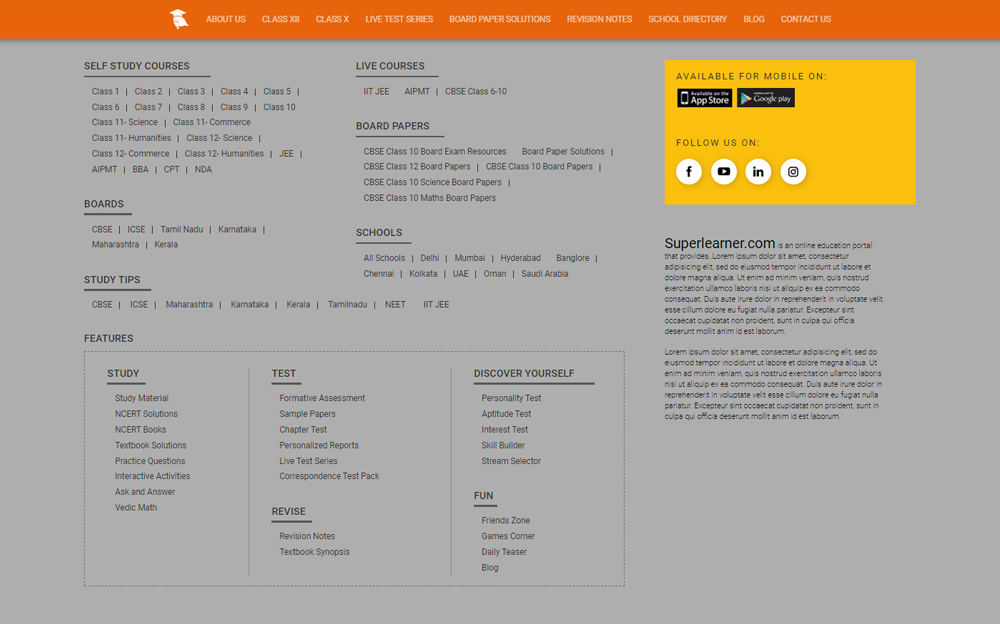This screenshot has width=1000, height=624.
Task: Open Blog in the top navigation
Action: [754, 19]
